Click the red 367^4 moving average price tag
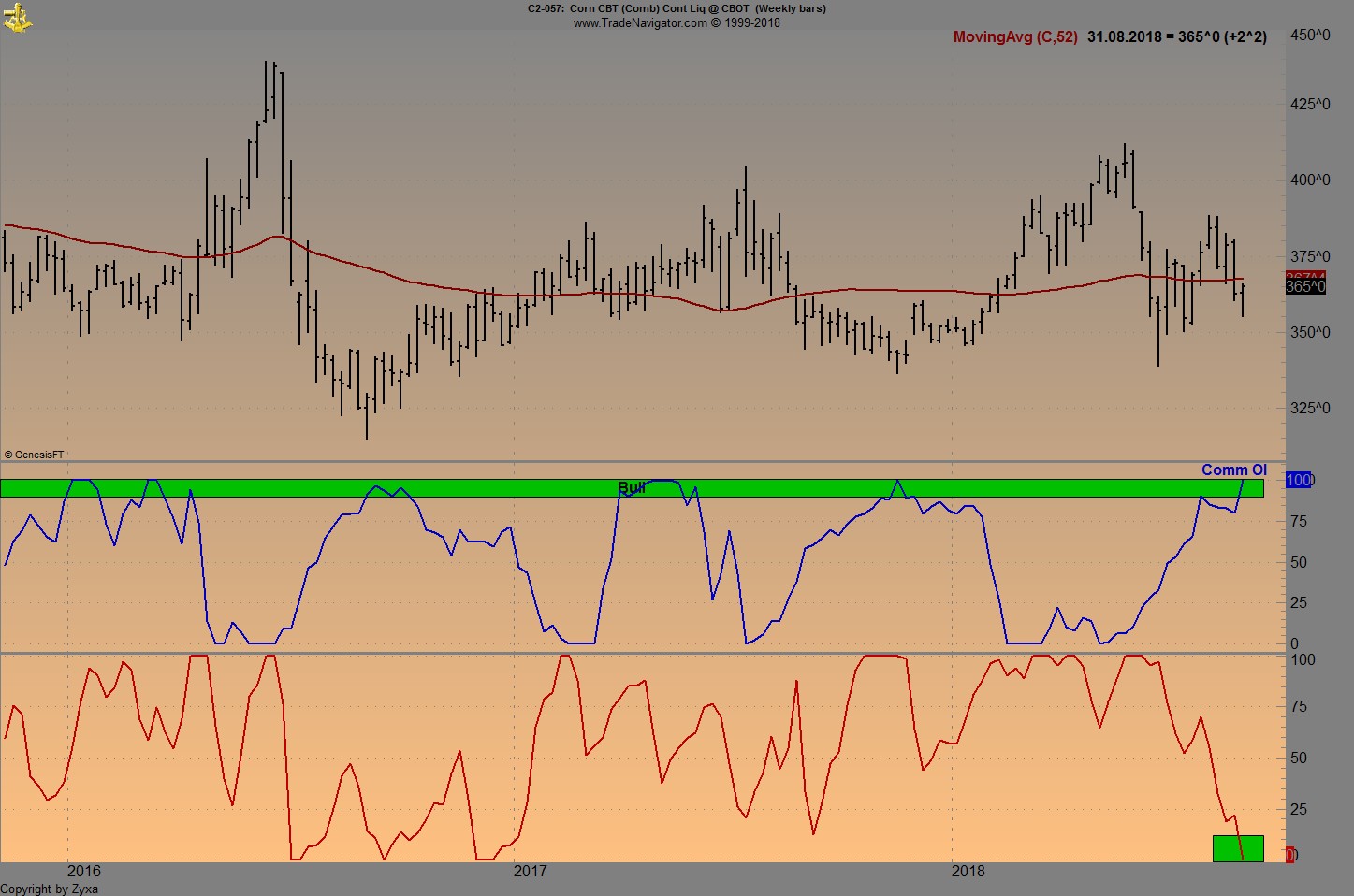This screenshot has height=896, width=1354. tap(1303, 273)
